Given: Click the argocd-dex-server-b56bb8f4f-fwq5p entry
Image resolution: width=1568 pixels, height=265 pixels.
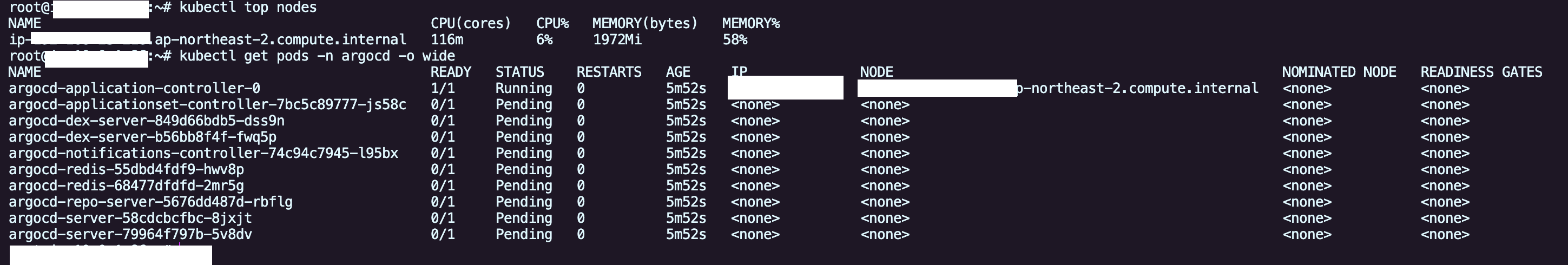Looking at the screenshot, I should point(142,137).
